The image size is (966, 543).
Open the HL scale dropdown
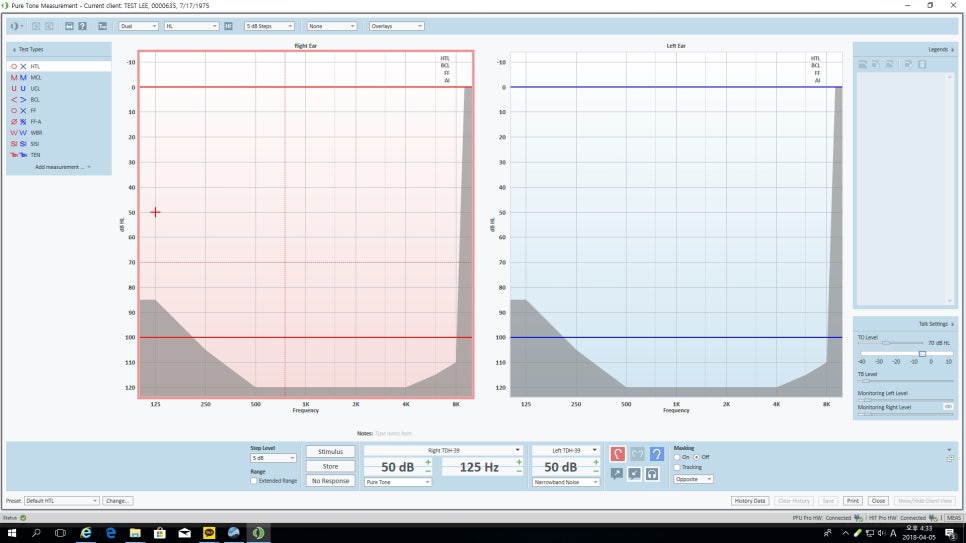[191, 26]
